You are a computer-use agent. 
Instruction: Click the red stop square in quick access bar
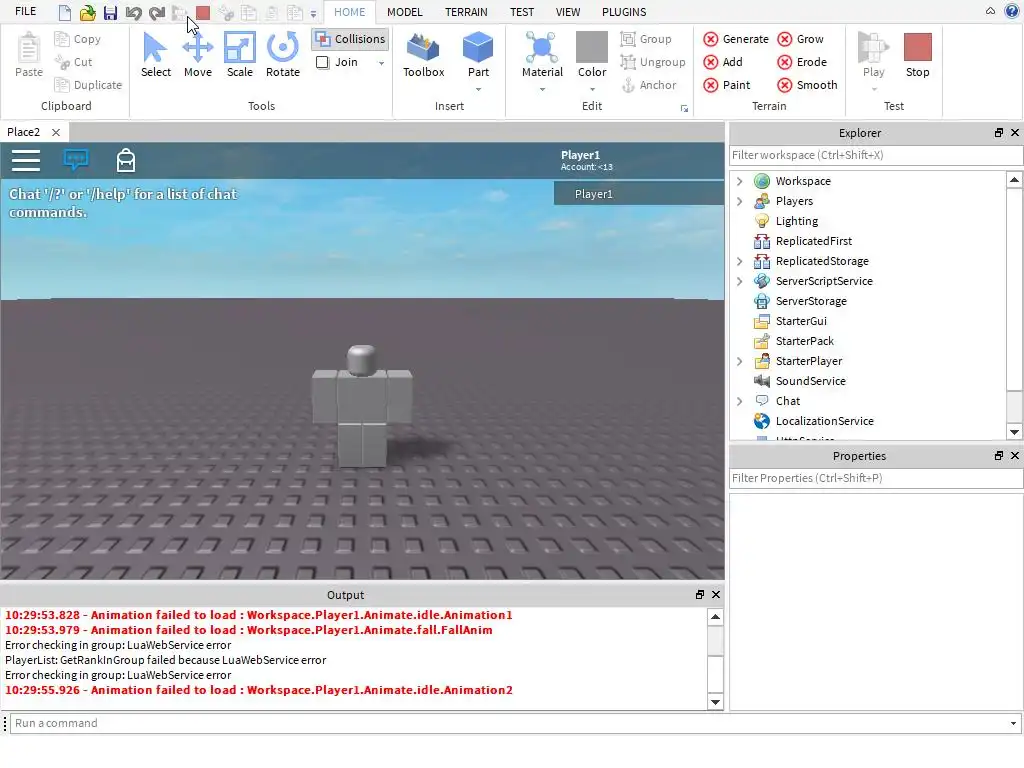point(203,12)
